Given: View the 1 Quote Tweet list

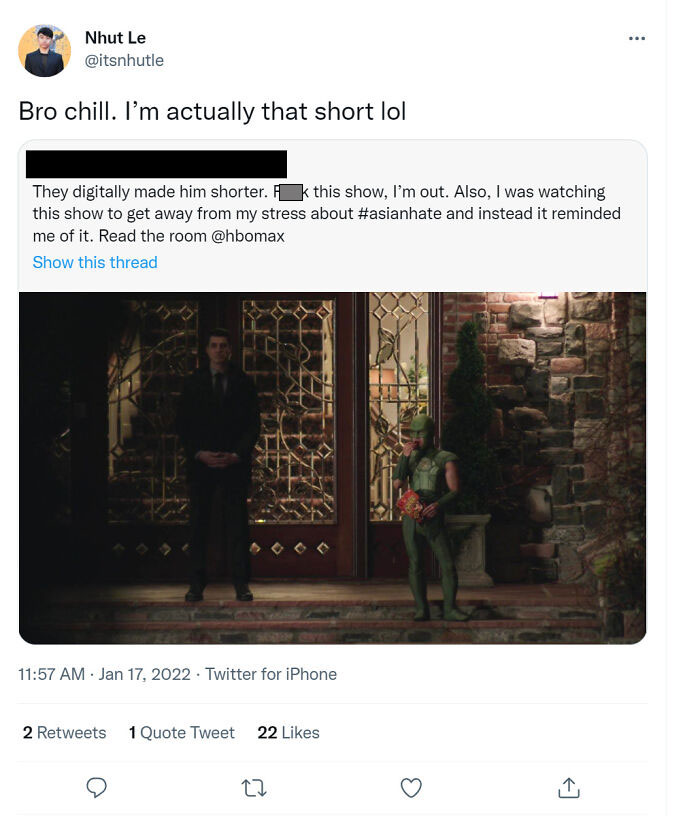Looking at the screenshot, I should click(182, 732).
